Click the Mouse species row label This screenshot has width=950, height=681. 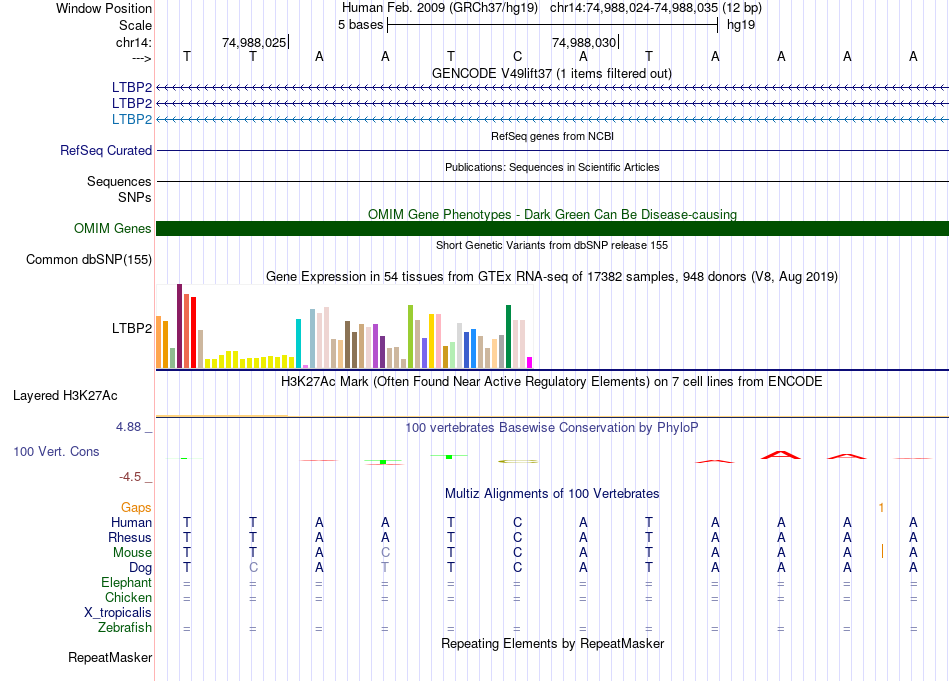coord(132,553)
